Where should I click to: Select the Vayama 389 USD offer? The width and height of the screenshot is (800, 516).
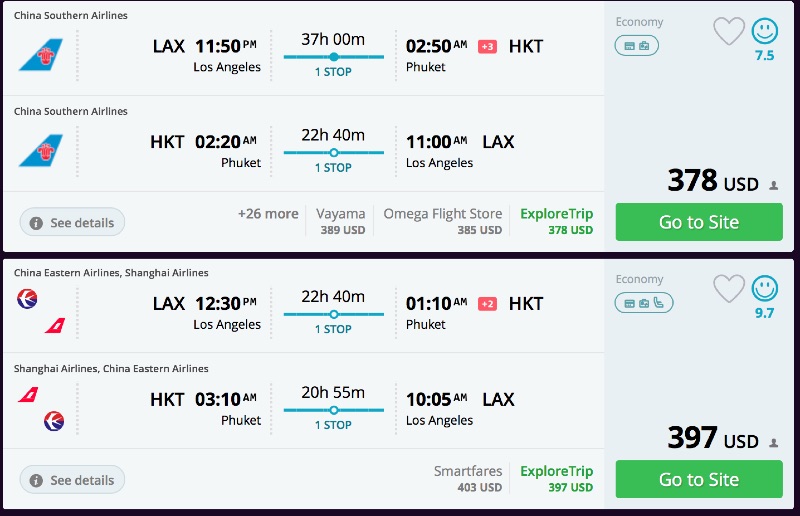pyautogui.click(x=341, y=221)
